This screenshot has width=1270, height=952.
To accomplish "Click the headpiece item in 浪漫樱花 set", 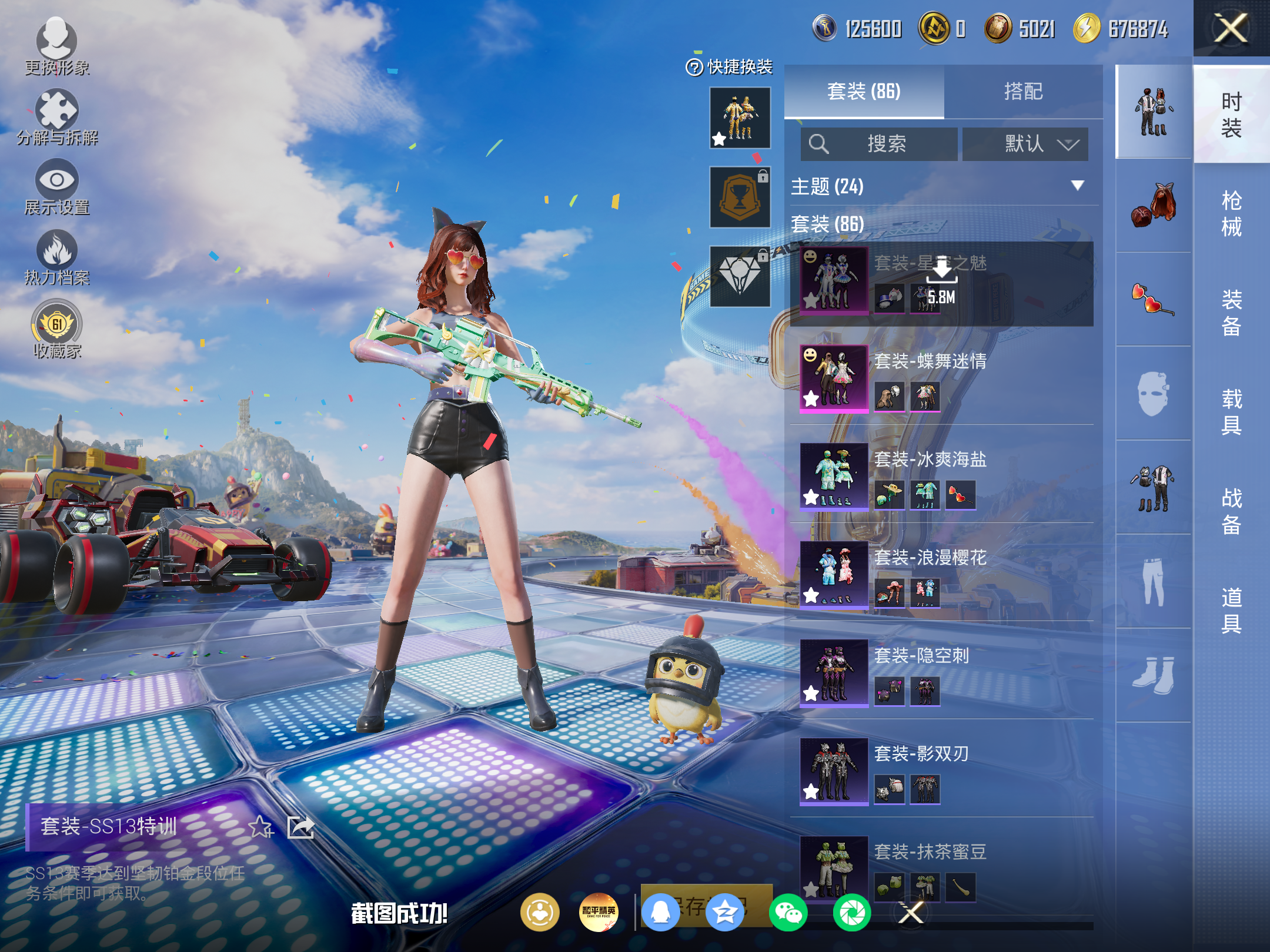I will coord(889,593).
